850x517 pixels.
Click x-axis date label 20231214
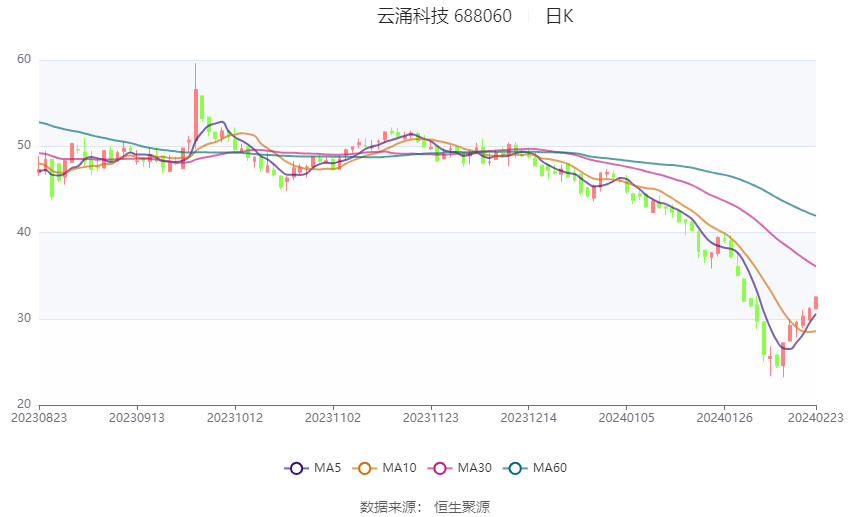[529, 418]
